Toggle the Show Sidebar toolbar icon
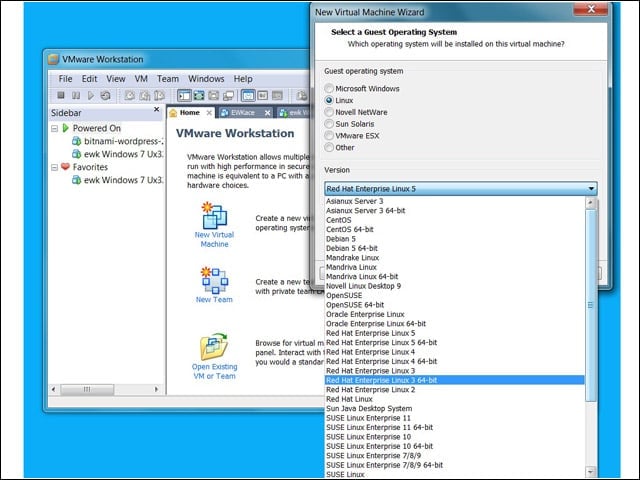The width and height of the screenshot is (640, 480). (184, 96)
